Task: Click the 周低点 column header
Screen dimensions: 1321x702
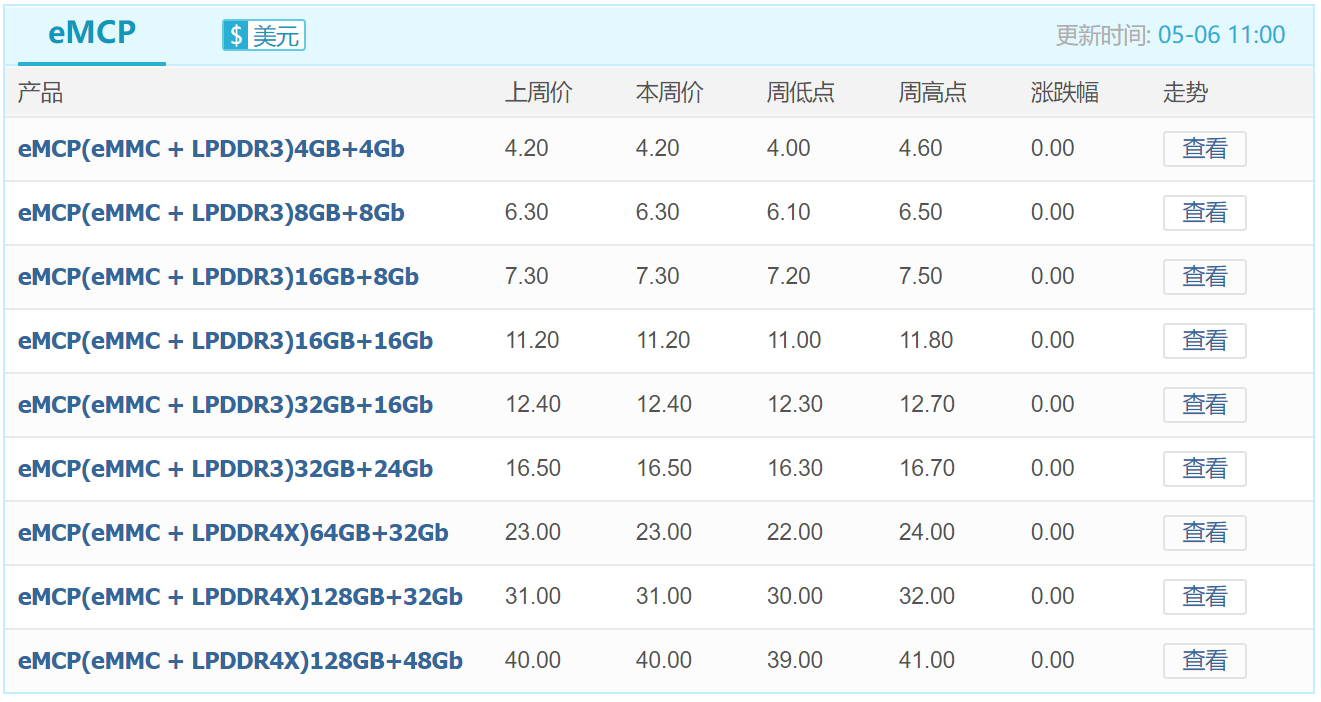Action: click(801, 93)
